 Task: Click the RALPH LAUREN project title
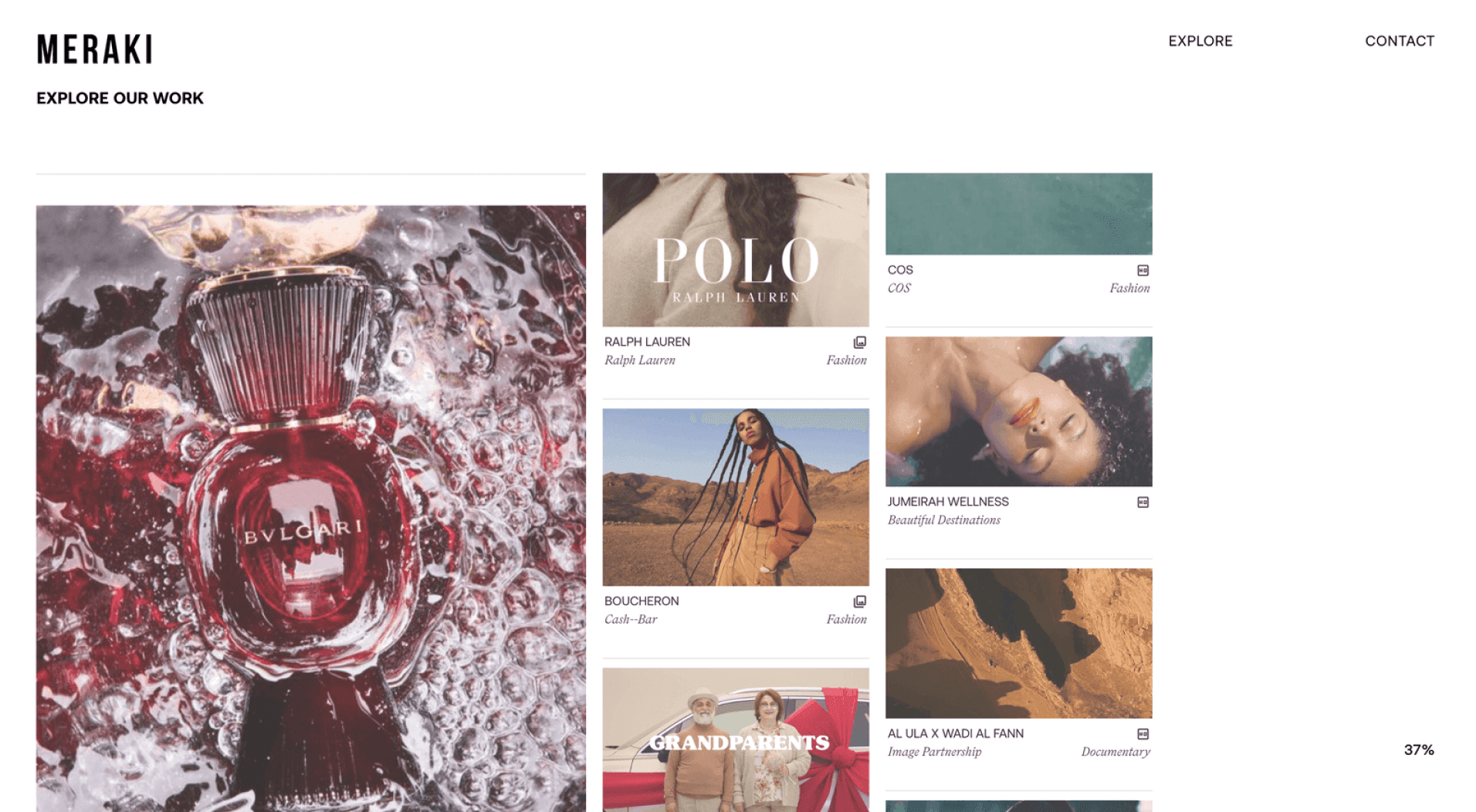click(647, 342)
